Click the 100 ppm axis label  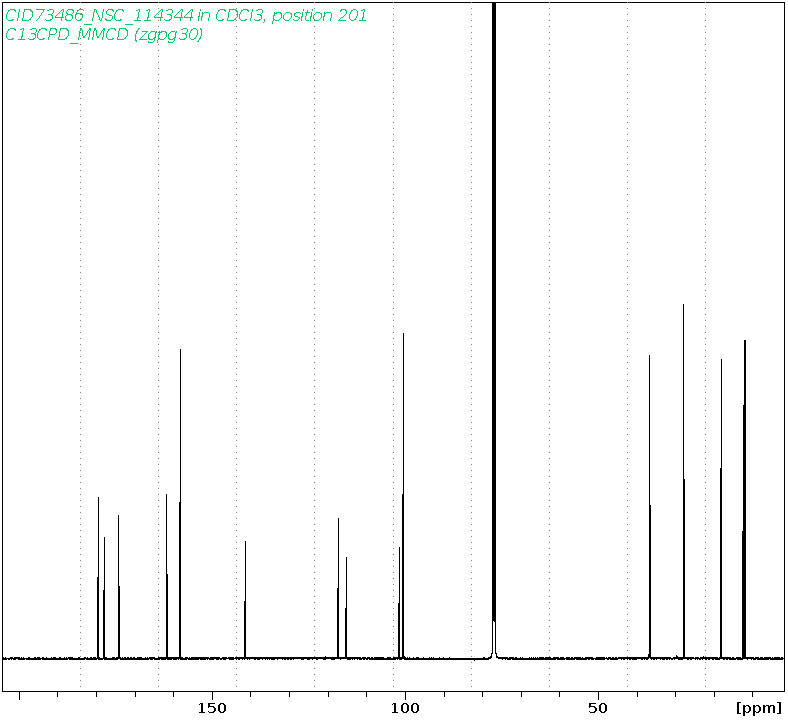[405, 708]
